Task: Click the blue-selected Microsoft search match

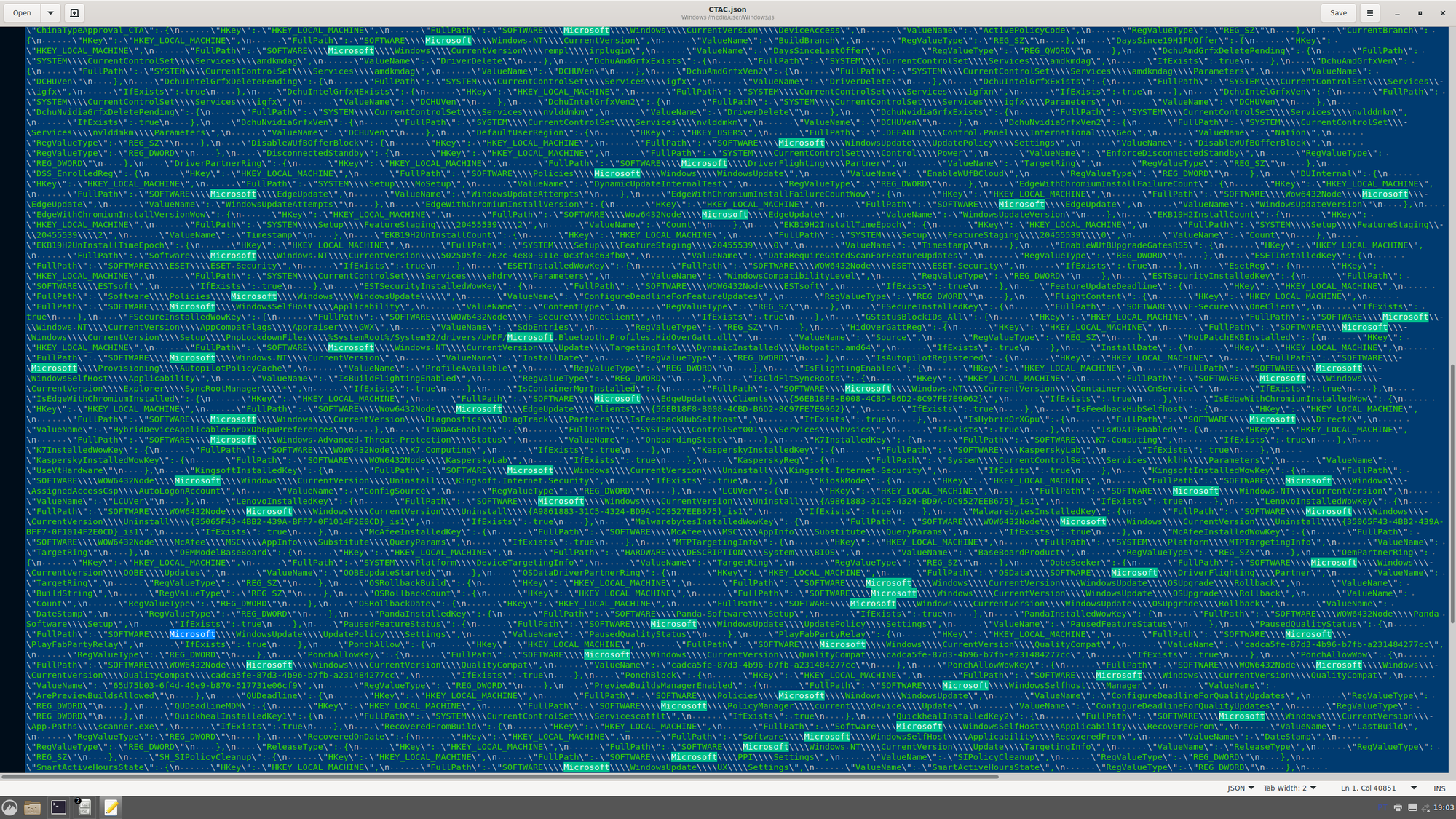Action: tap(192, 634)
